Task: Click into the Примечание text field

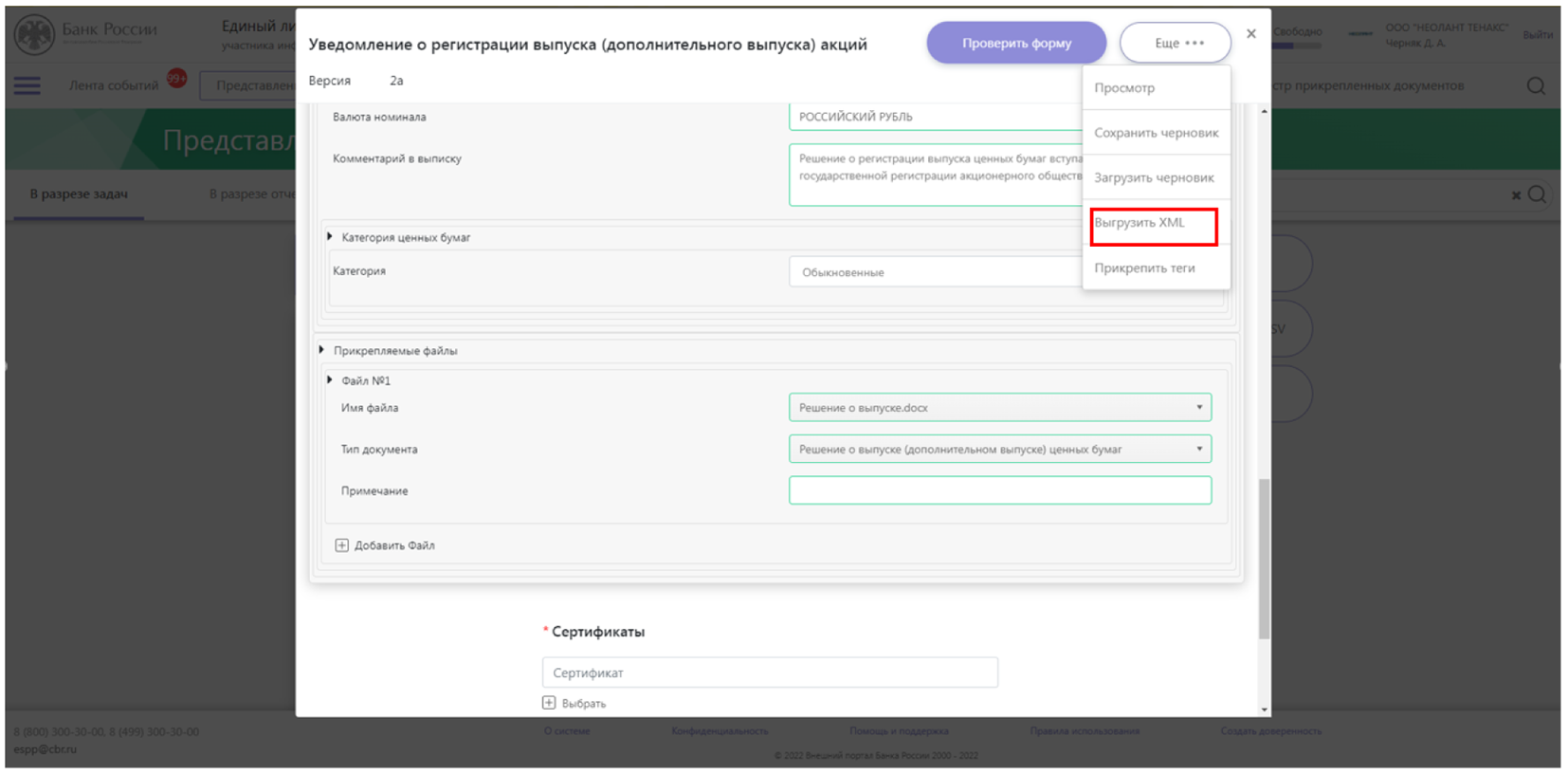Action: click(999, 490)
